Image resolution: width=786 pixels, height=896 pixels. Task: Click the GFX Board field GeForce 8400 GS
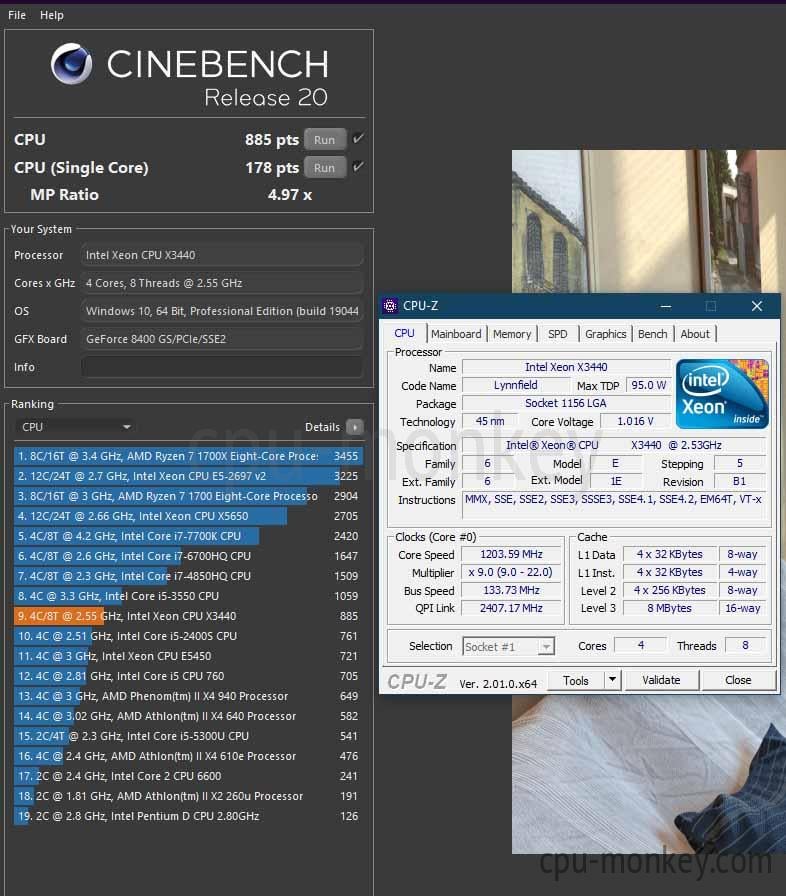pyautogui.click(x=222, y=339)
